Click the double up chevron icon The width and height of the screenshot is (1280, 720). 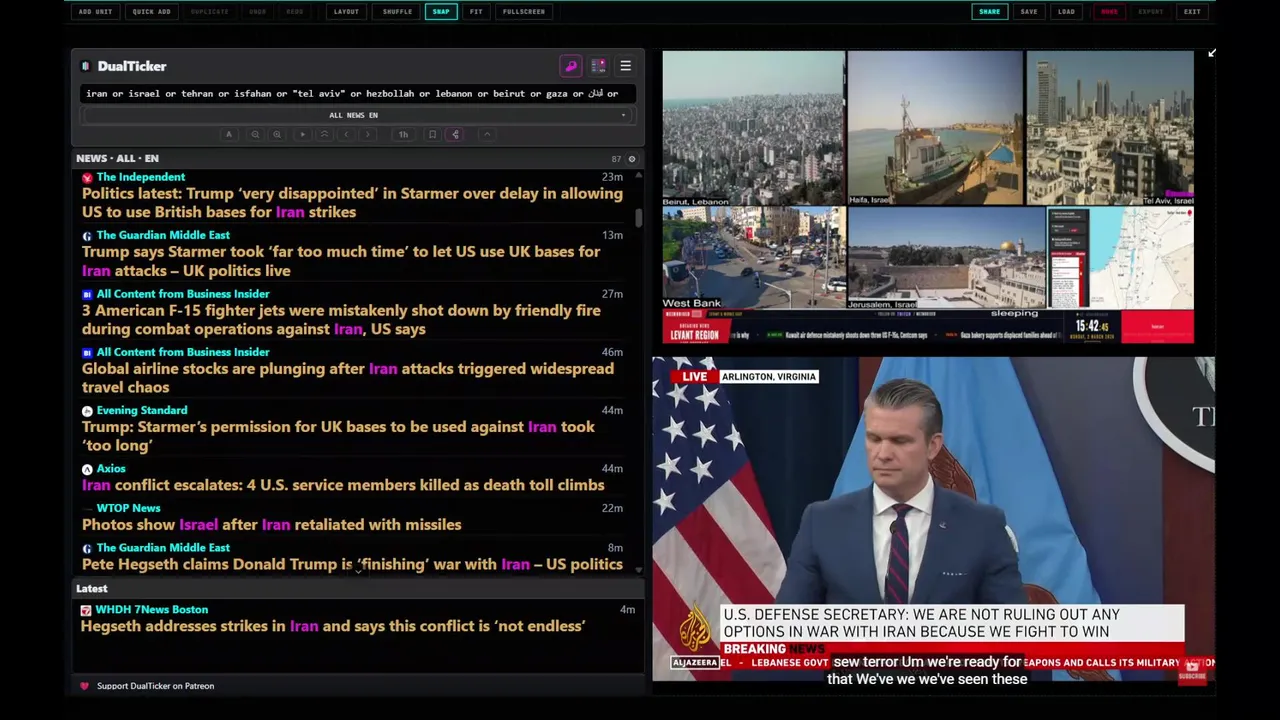click(324, 134)
